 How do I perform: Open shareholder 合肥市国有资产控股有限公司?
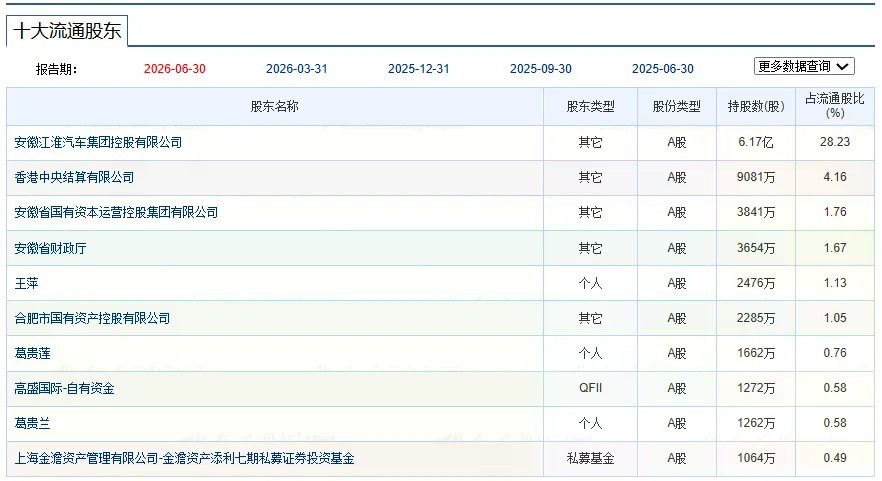tap(92, 318)
